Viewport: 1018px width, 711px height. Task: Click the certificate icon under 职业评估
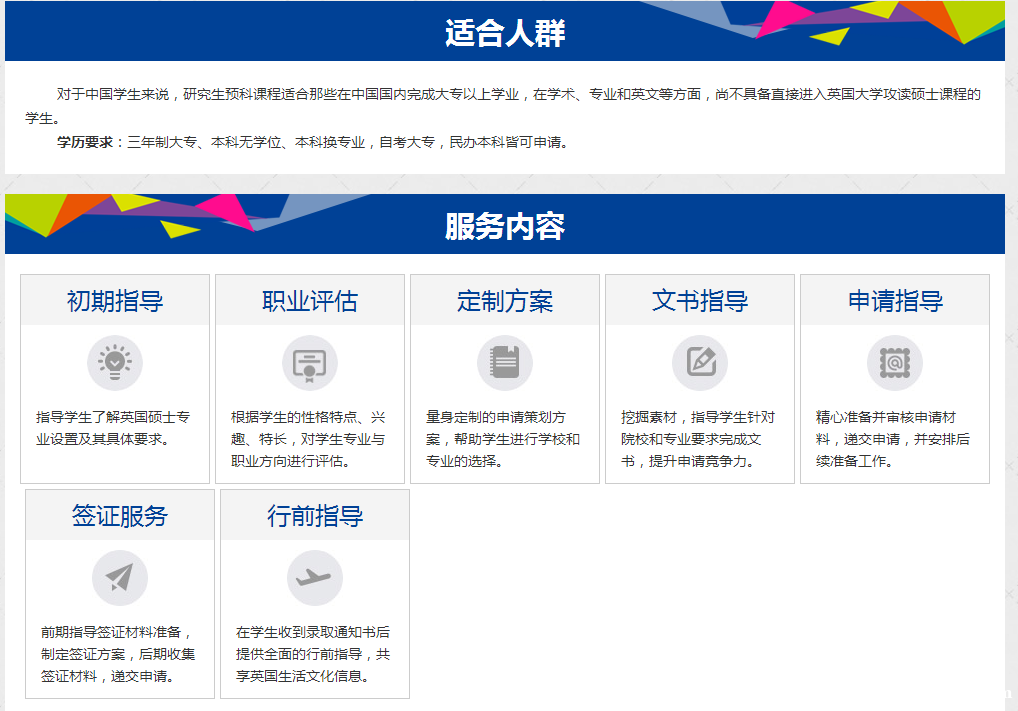pos(310,363)
